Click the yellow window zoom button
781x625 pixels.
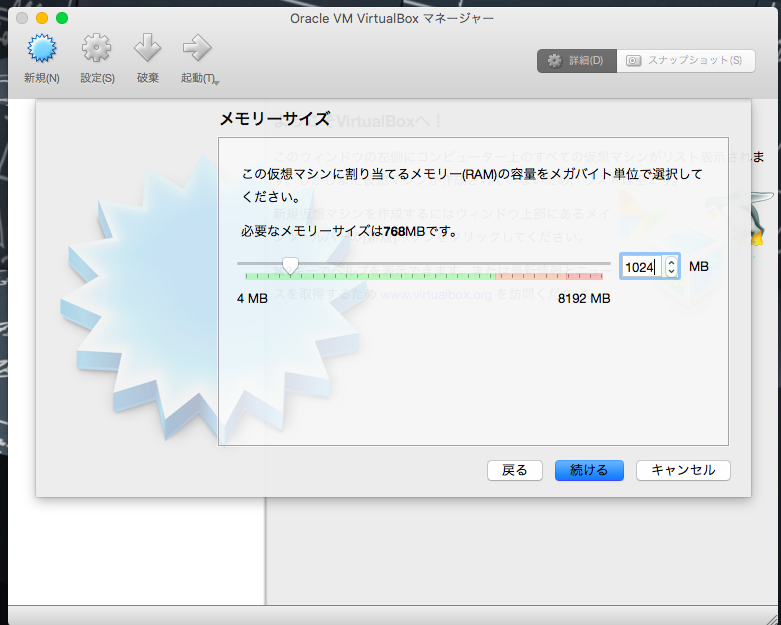click(42, 18)
